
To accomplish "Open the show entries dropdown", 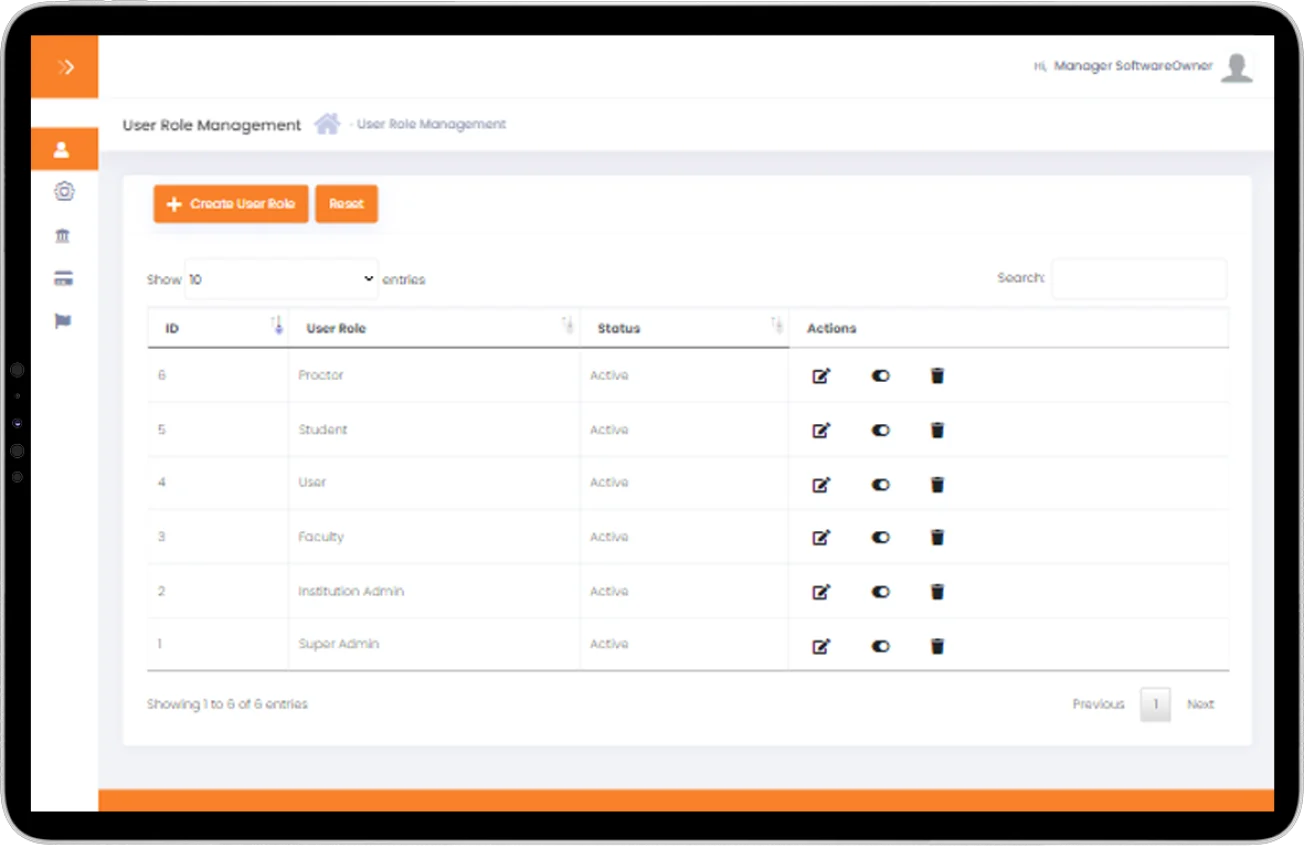I will (x=281, y=280).
